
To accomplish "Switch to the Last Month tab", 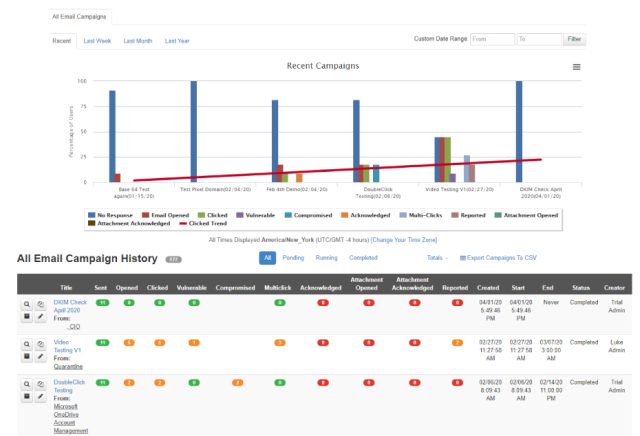I will pos(138,40).
